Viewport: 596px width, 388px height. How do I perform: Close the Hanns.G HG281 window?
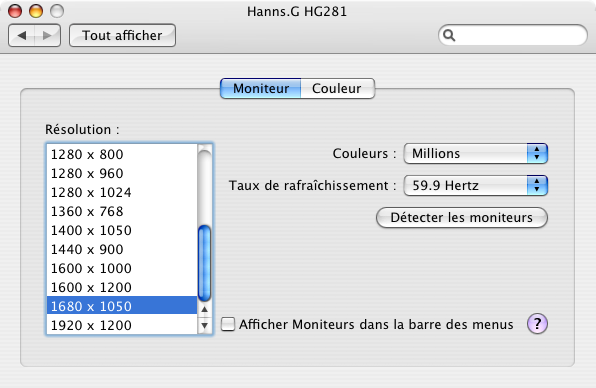click(15, 11)
